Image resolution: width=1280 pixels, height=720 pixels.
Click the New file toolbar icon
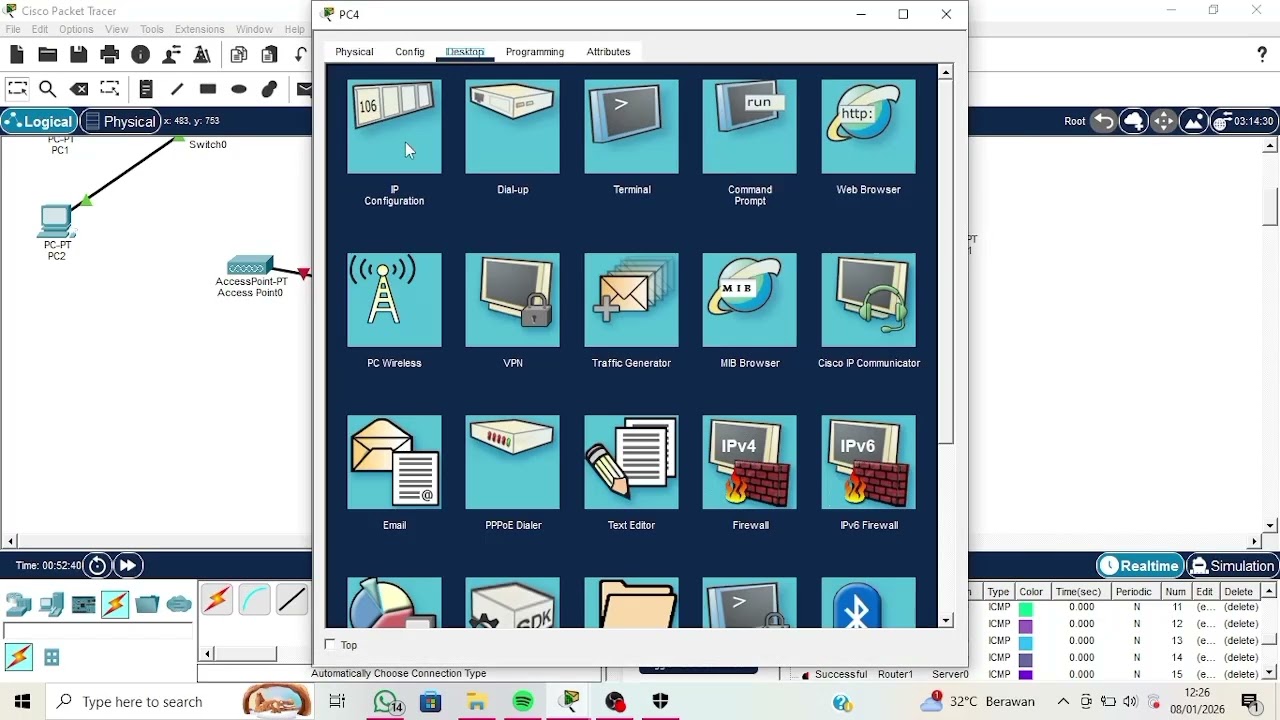(17, 55)
